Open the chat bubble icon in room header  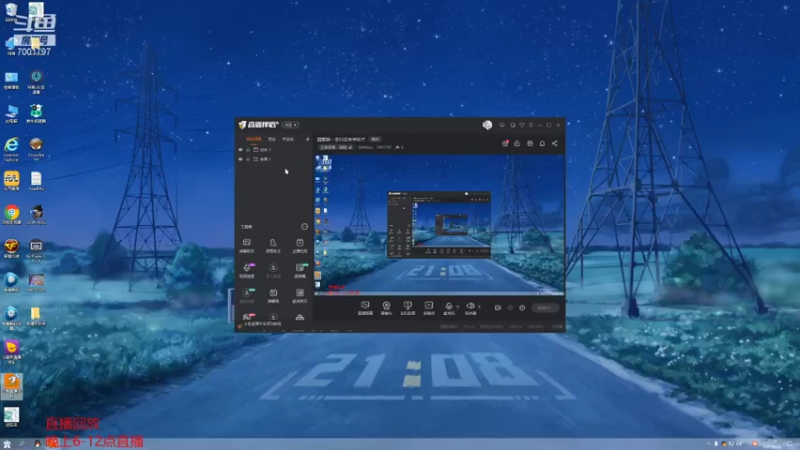[x=542, y=143]
